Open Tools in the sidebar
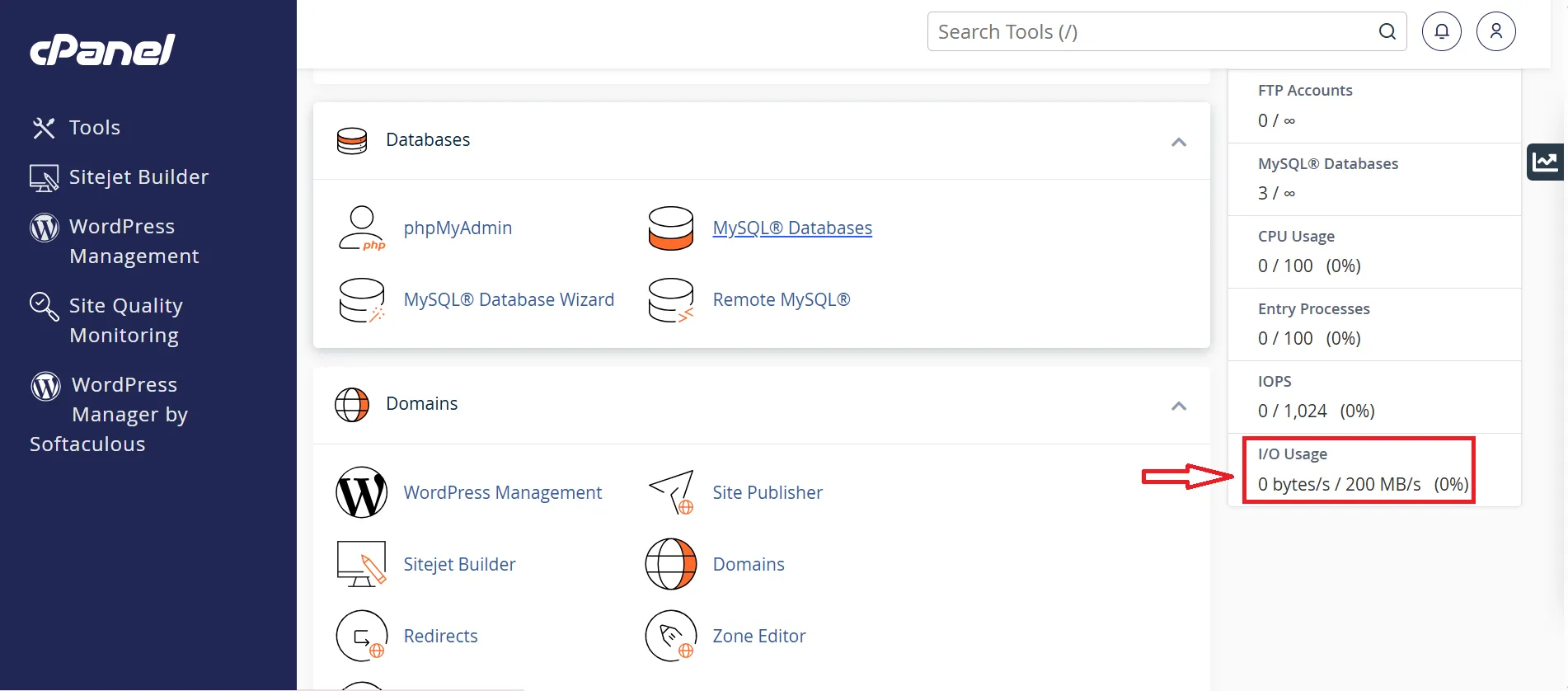Screen dimensions: 1568x691 [94, 128]
